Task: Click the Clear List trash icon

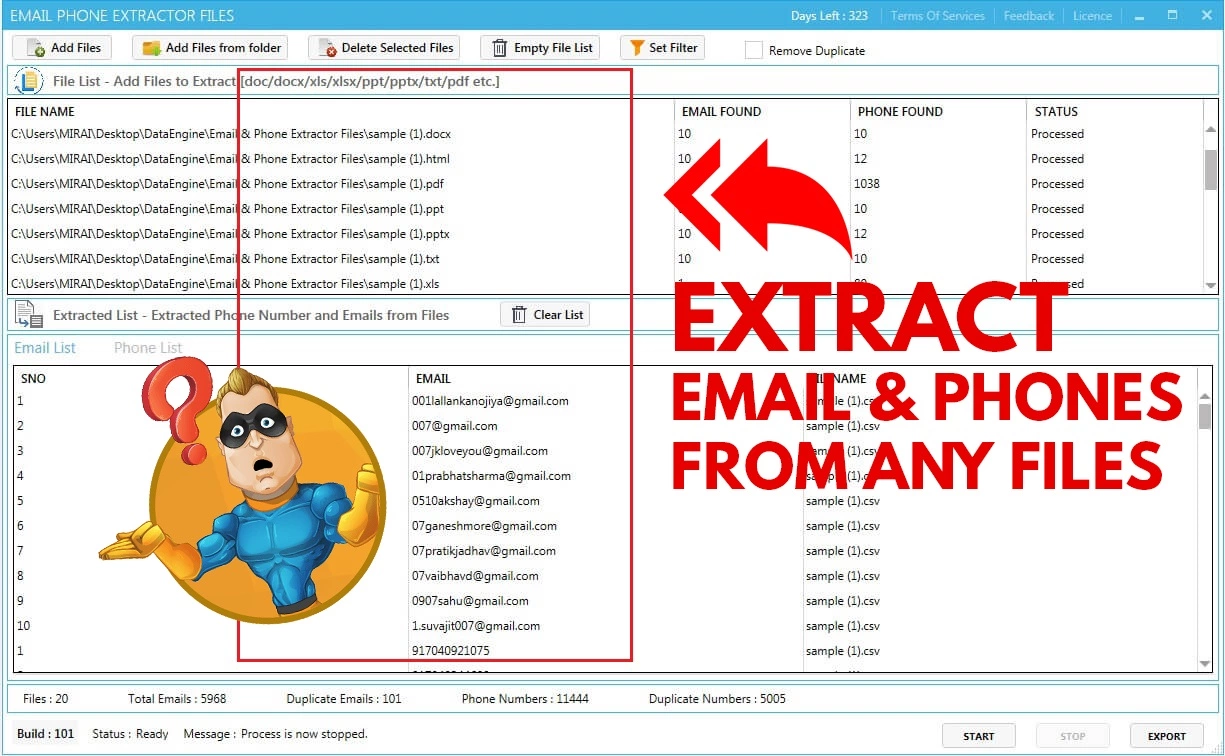Action: point(518,315)
